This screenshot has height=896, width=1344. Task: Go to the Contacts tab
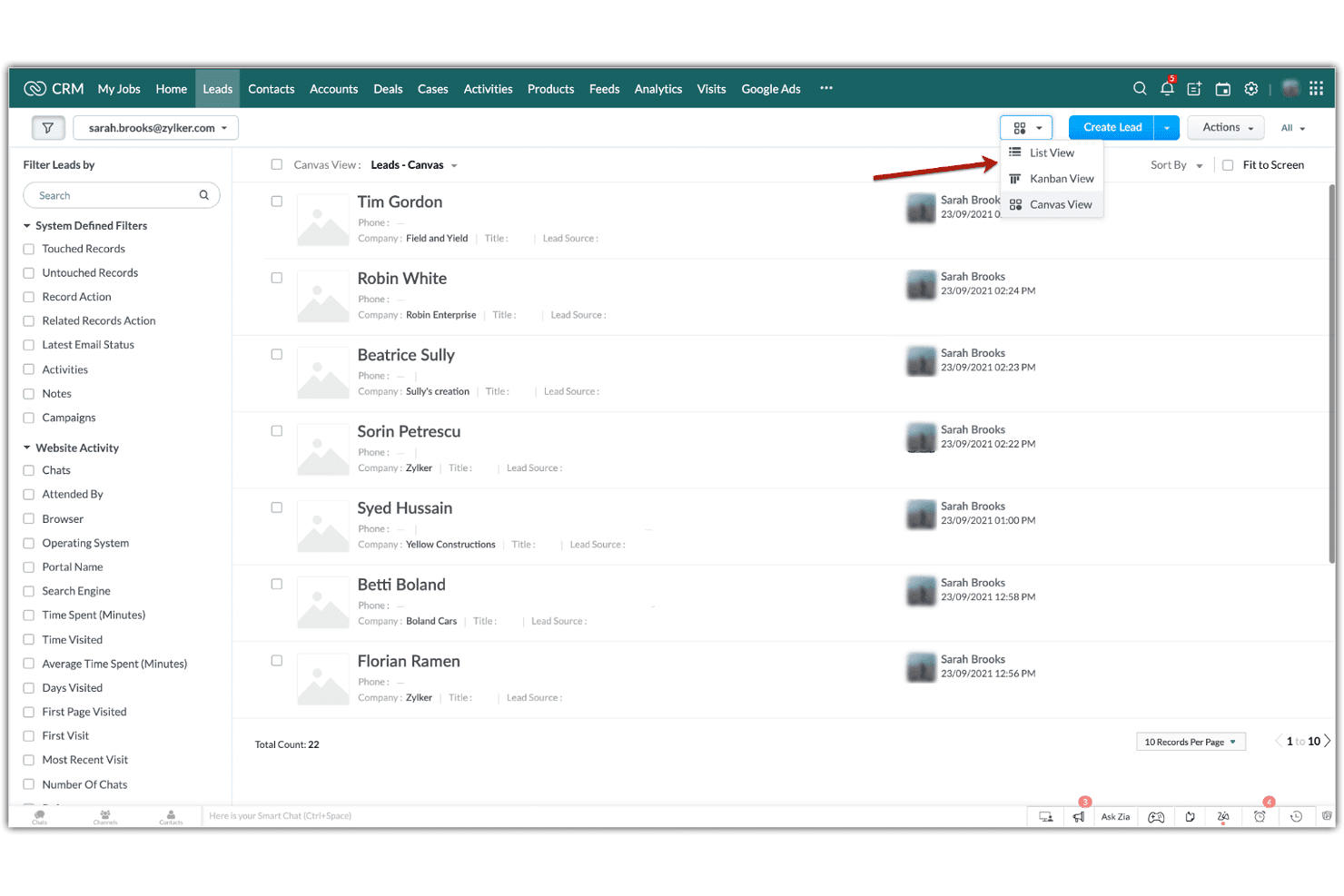tap(272, 89)
